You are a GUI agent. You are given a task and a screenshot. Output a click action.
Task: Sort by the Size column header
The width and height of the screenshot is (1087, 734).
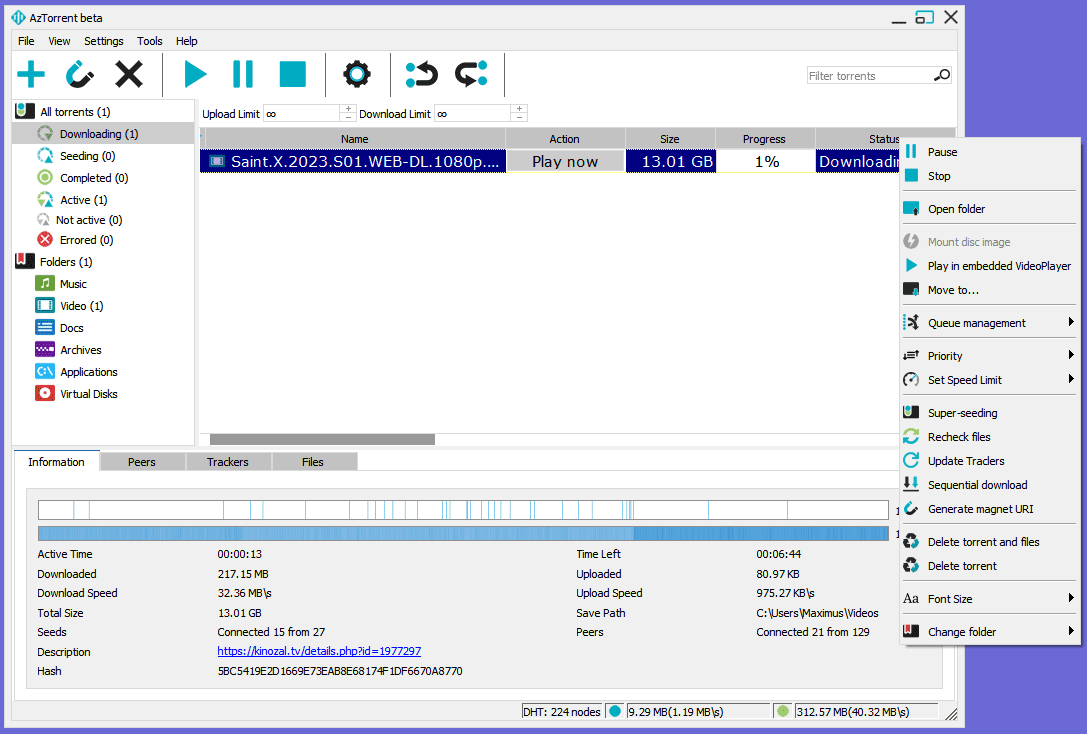coord(670,139)
